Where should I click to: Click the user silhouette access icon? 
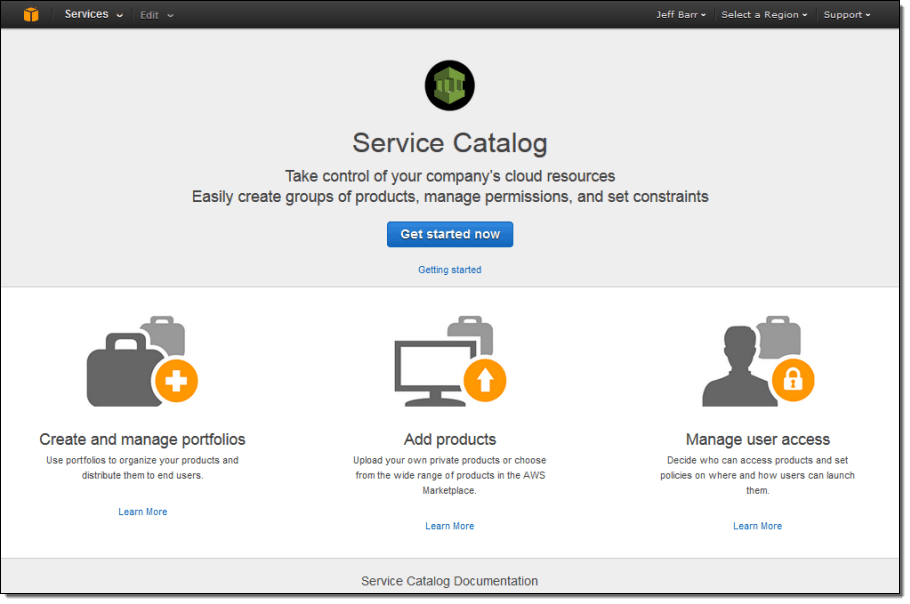tap(758, 361)
